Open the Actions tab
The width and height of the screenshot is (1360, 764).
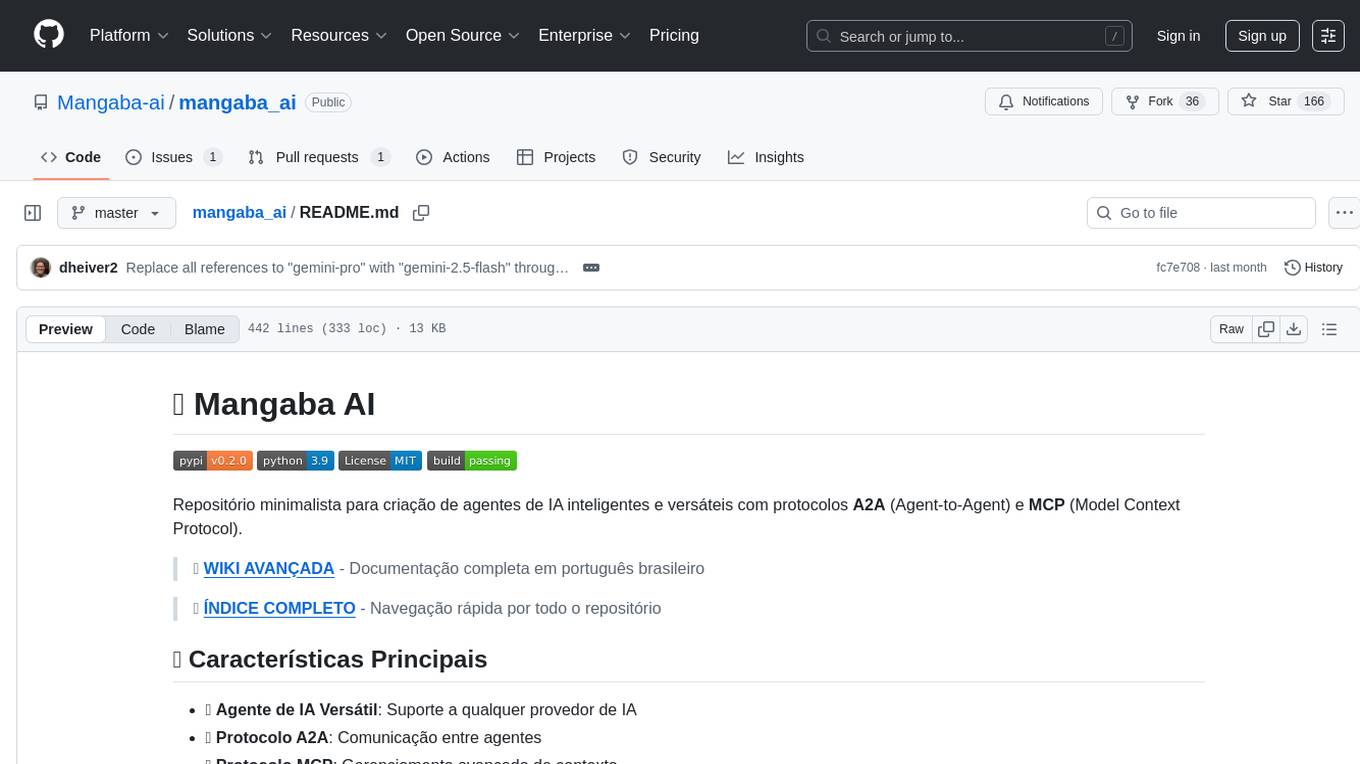click(x=453, y=157)
